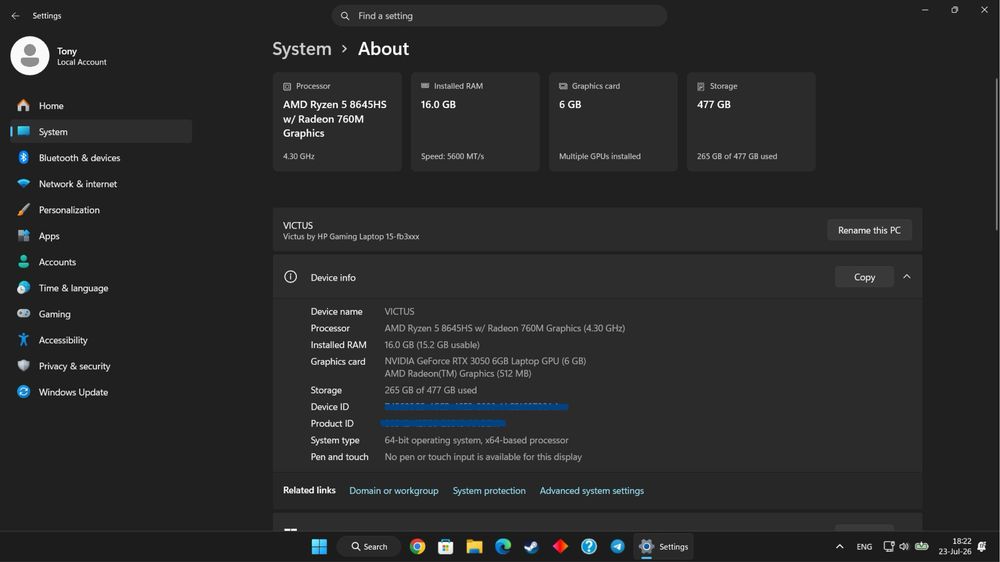
Task: Click the settings page vertical scrollbar
Action: (x=997, y=153)
